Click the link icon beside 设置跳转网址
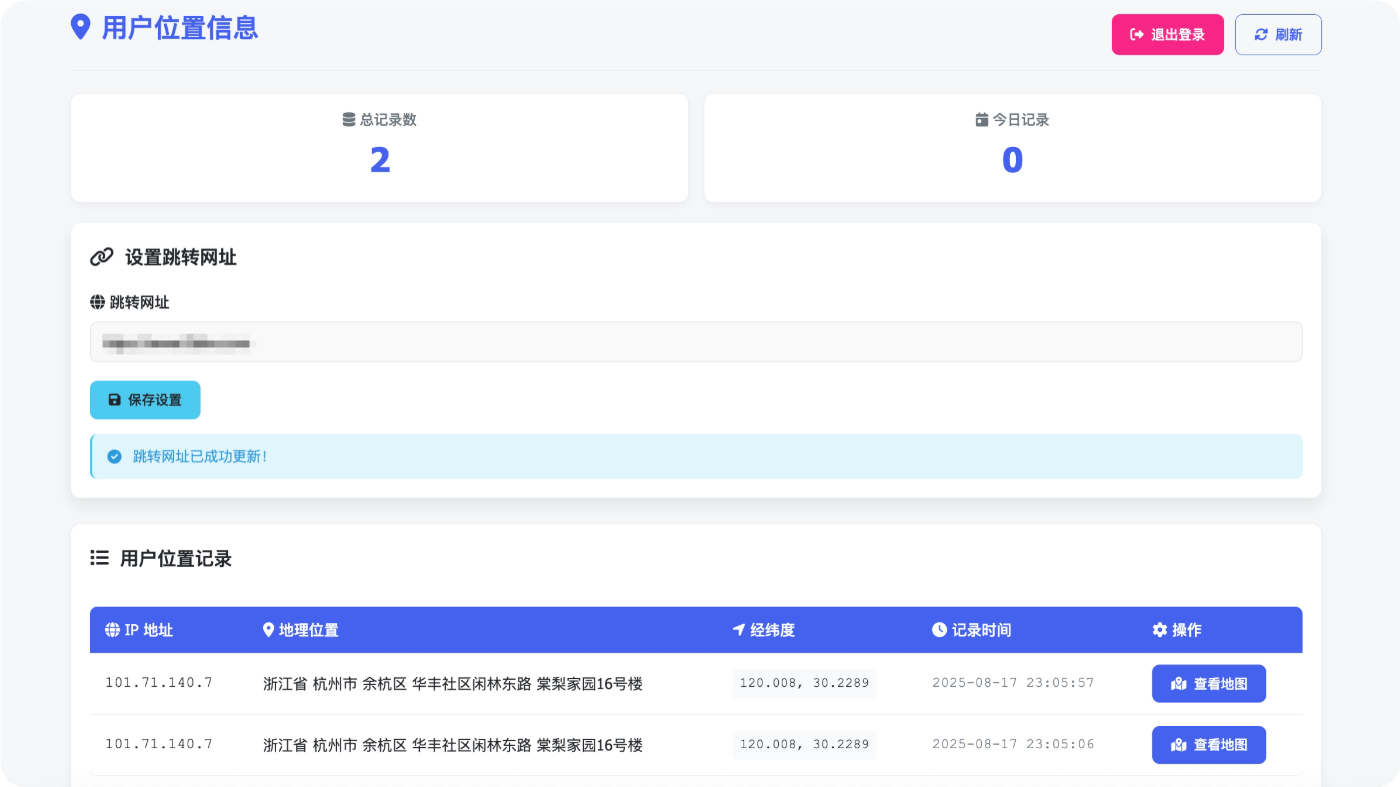The width and height of the screenshot is (1400, 787). click(x=100, y=257)
